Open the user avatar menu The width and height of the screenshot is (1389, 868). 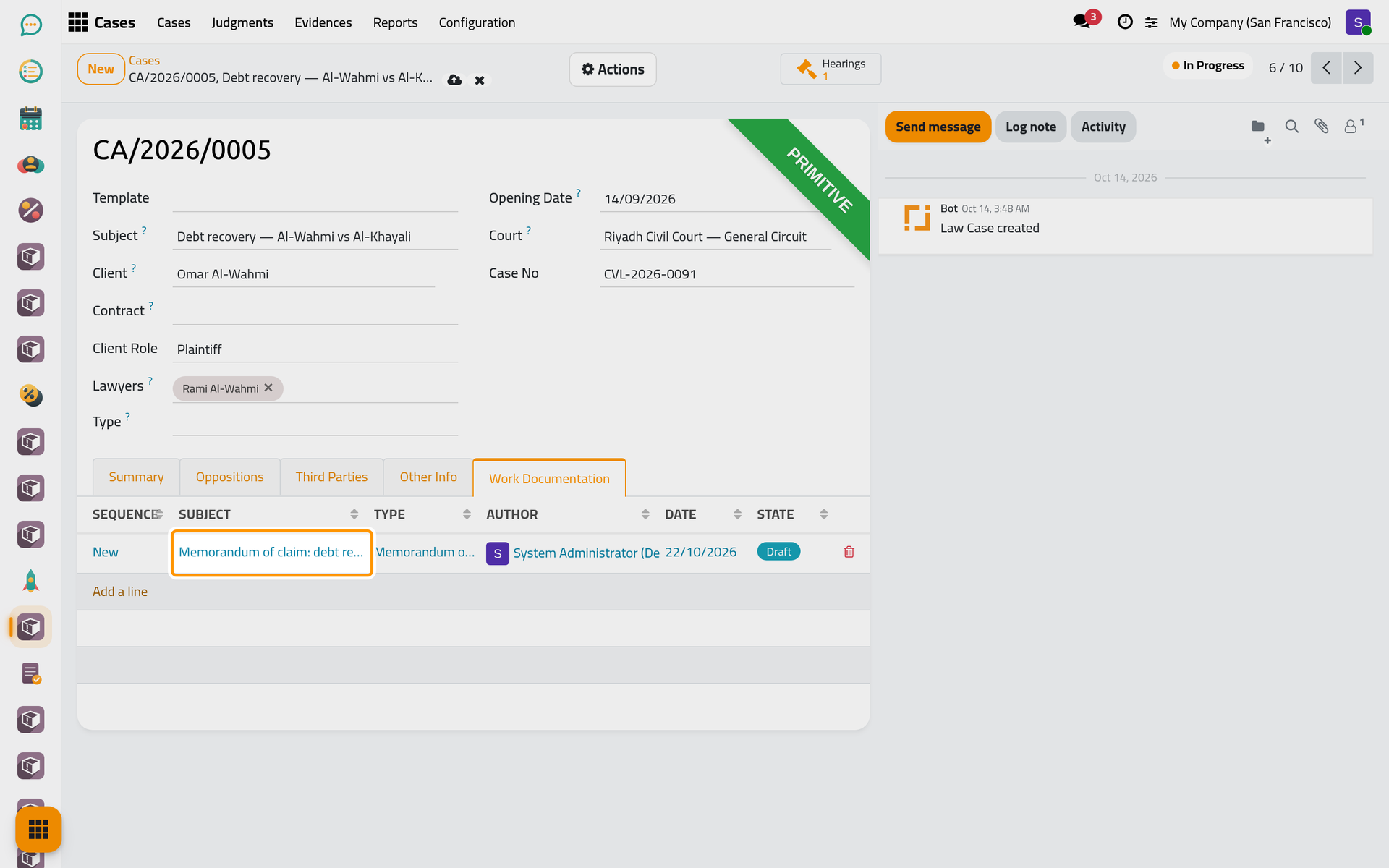coord(1358,22)
